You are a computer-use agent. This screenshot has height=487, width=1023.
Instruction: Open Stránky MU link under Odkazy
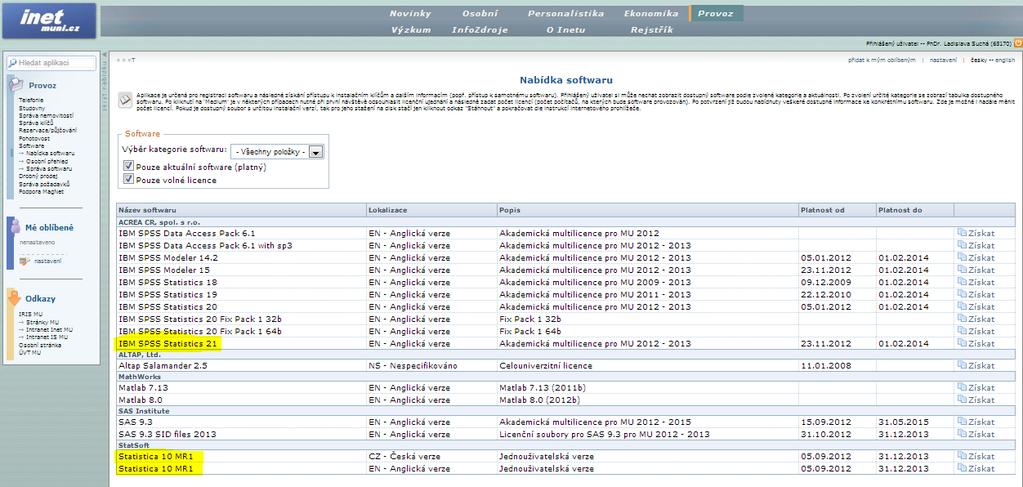click(x=42, y=322)
